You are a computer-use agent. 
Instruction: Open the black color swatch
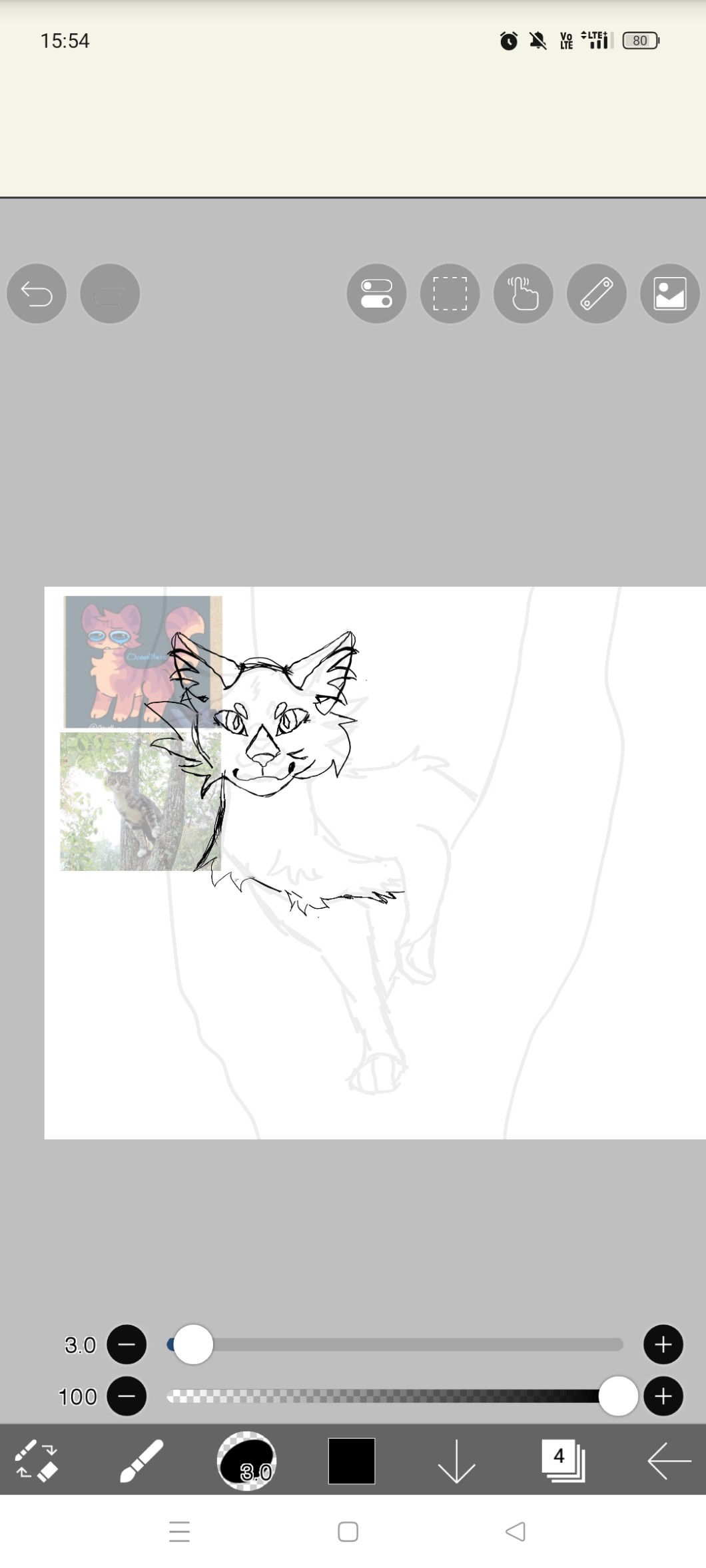[x=351, y=1460]
